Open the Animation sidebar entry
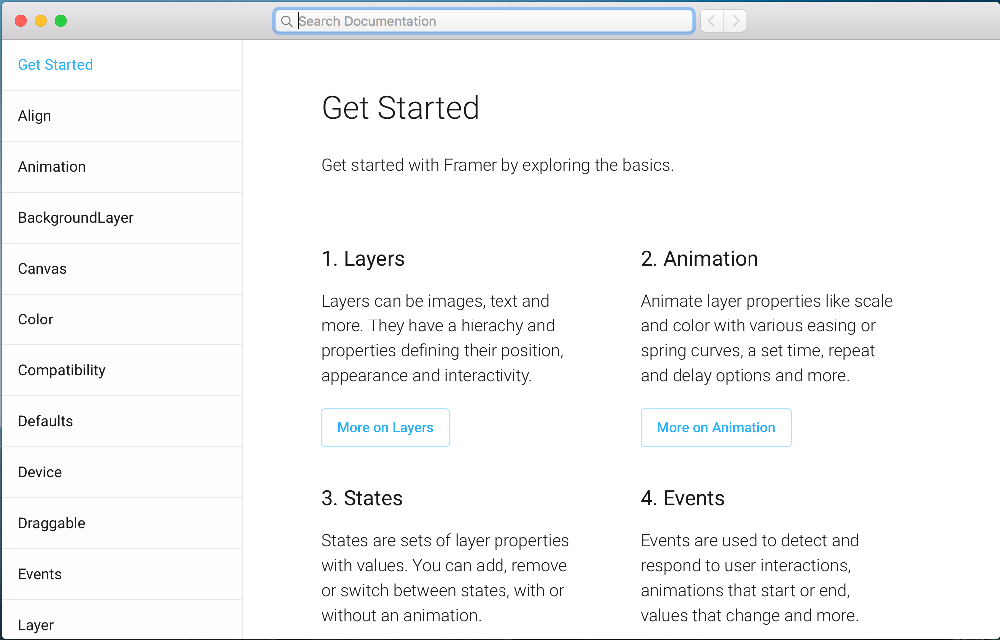 click(x=52, y=167)
